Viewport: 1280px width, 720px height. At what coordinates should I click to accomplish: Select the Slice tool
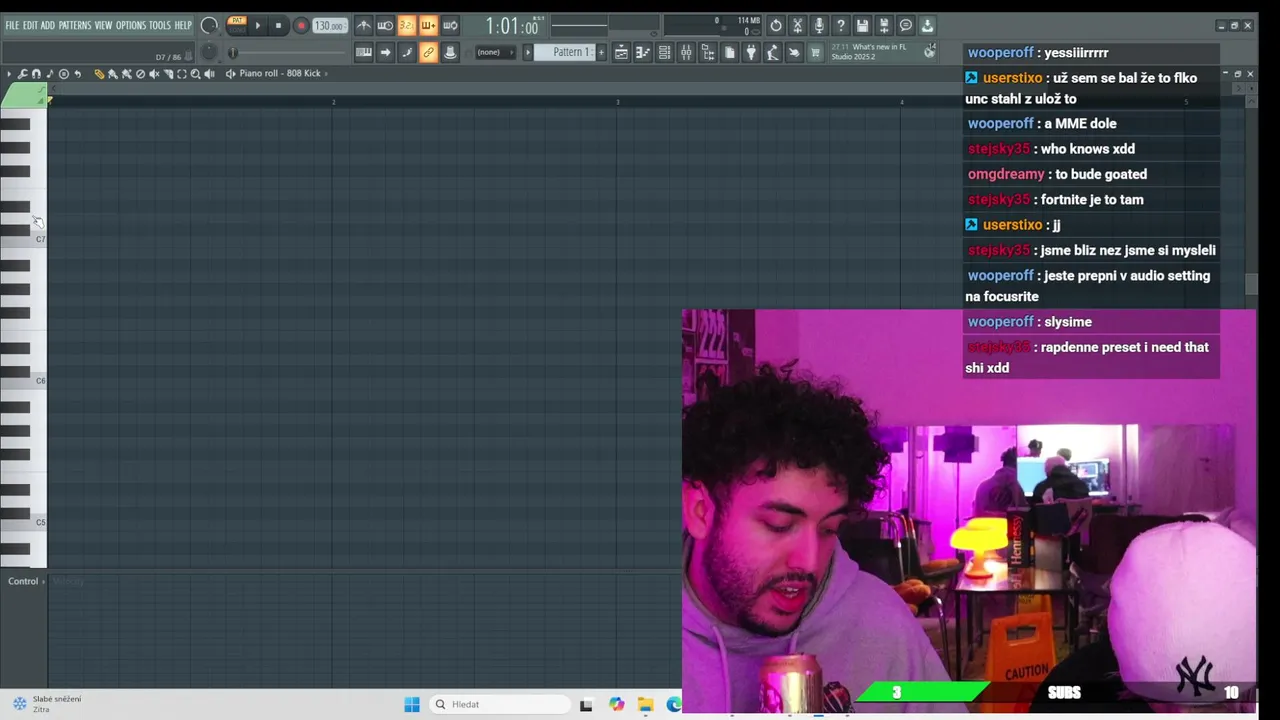(168, 73)
